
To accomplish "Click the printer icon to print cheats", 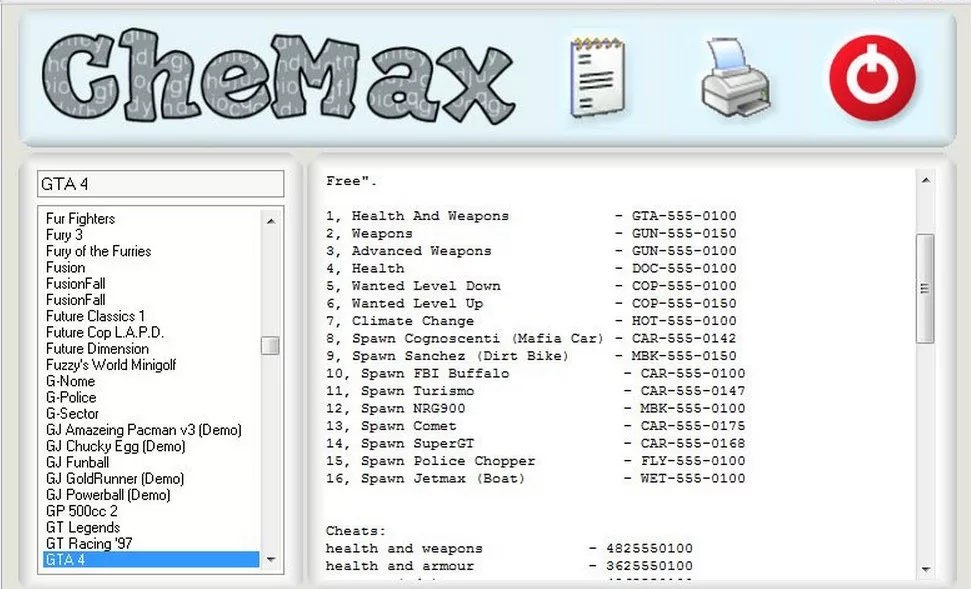I will click(x=736, y=77).
